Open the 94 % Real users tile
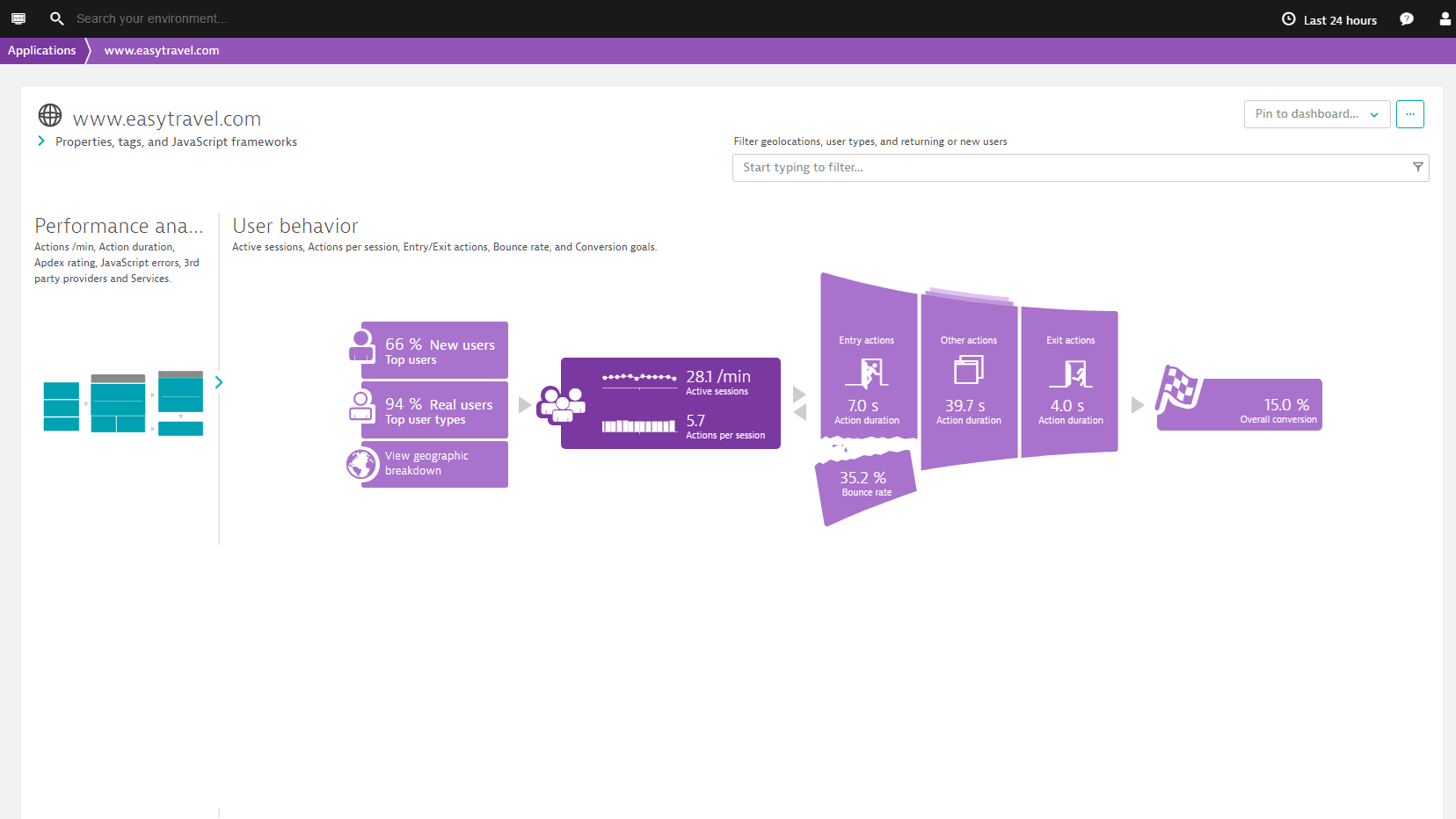 [x=434, y=410]
